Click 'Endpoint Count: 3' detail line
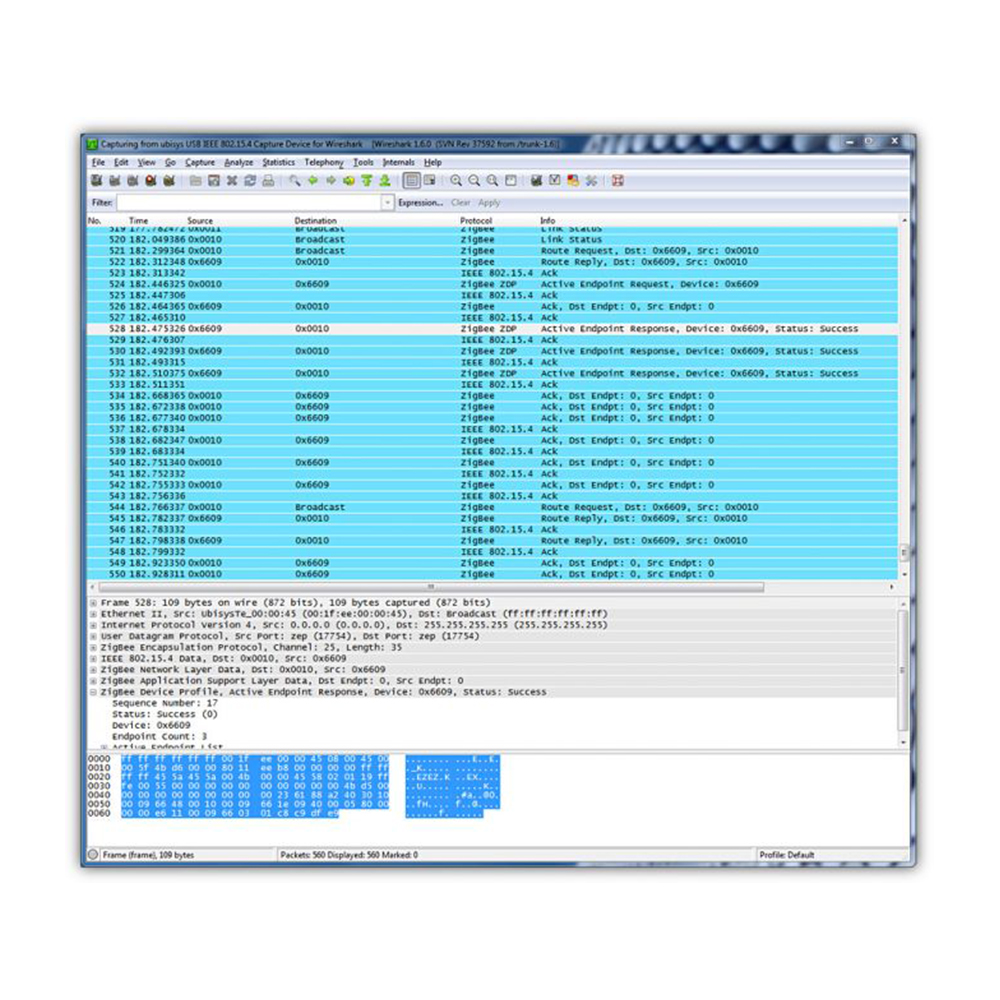Viewport: 1000px width, 1000px height. point(159,737)
